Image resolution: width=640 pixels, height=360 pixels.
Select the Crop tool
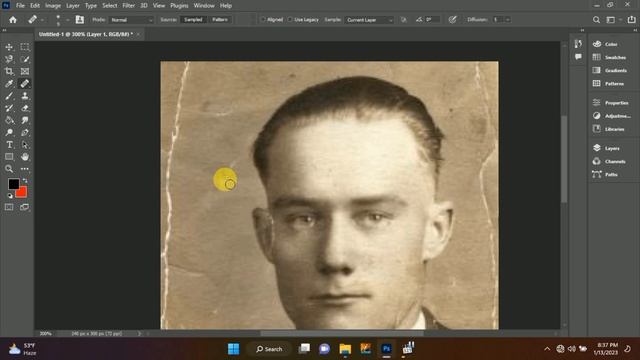[x=9, y=71]
